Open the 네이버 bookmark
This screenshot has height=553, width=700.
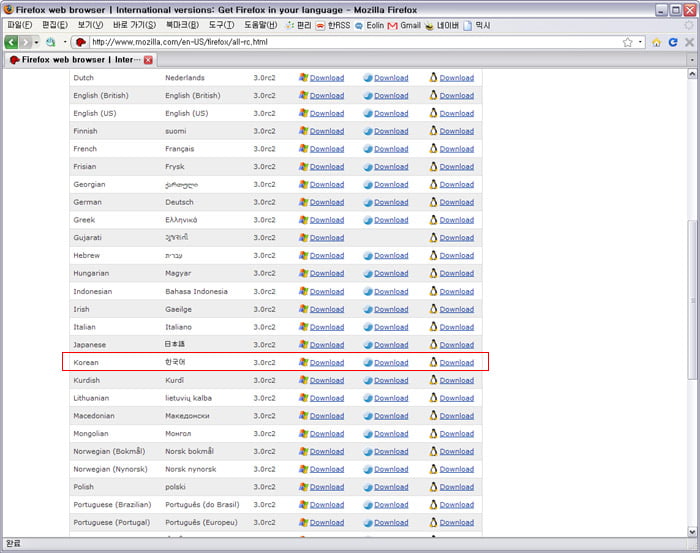click(x=442, y=26)
